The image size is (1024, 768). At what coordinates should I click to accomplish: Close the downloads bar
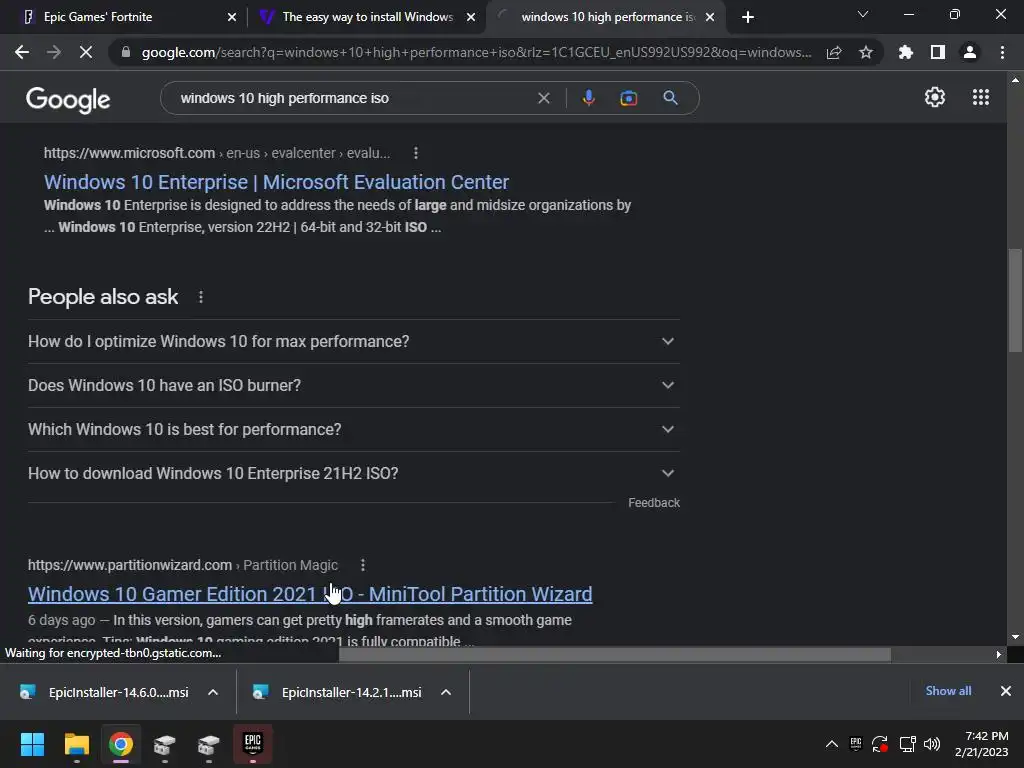pyautogui.click(x=1006, y=691)
